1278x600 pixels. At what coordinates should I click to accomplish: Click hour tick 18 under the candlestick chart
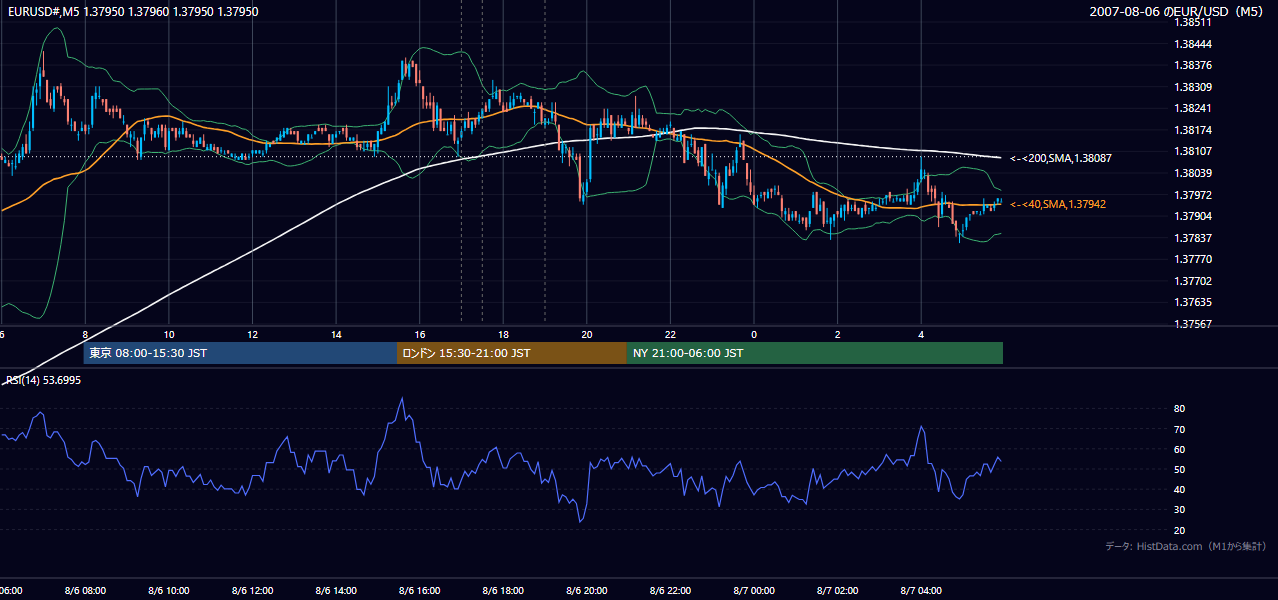[x=504, y=334]
